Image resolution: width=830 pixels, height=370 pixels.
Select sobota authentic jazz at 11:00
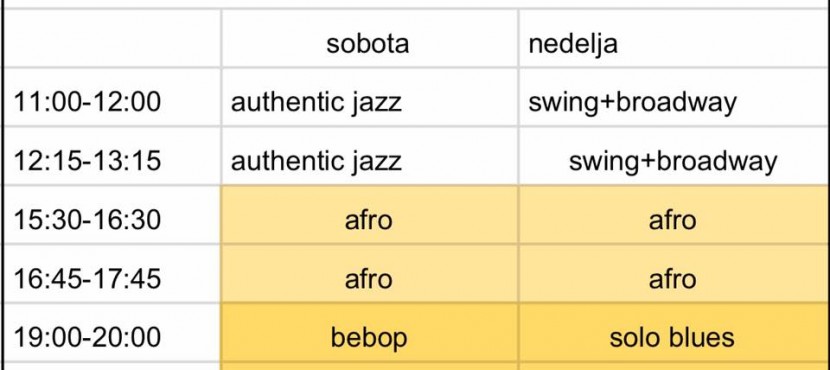click(x=369, y=97)
